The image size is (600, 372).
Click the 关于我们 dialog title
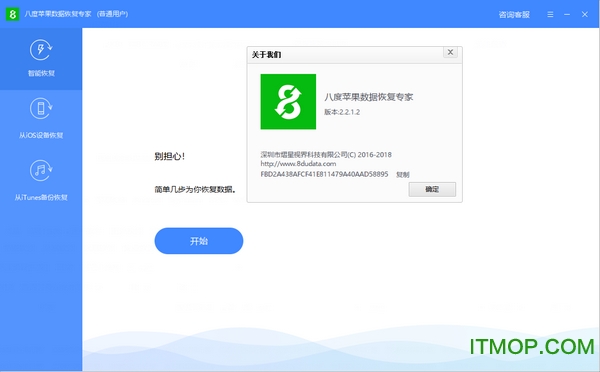tap(266, 55)
